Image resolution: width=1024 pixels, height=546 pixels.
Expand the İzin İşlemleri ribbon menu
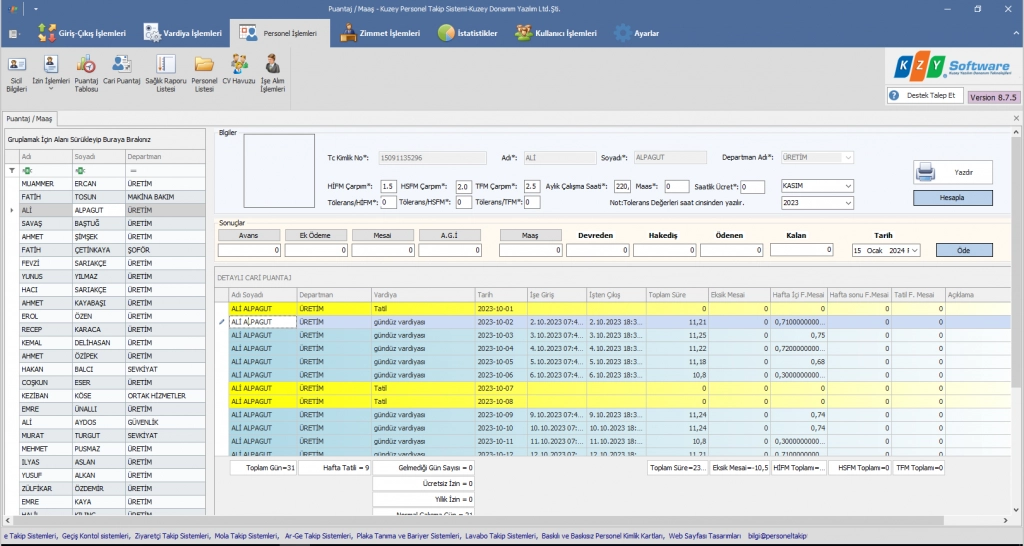click(51, 88)
